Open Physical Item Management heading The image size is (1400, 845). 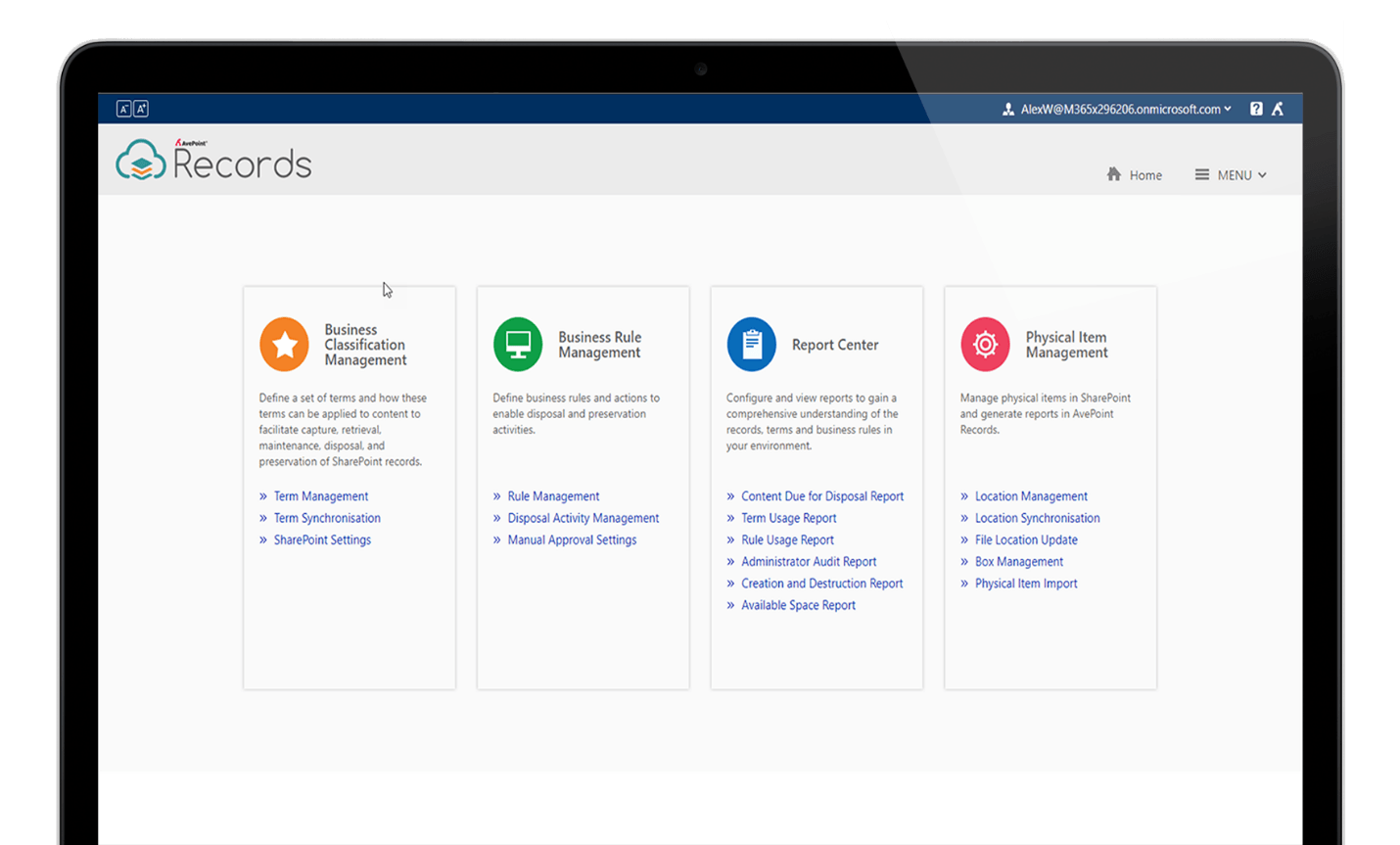pyautogui.click(x=1067, y=345)
